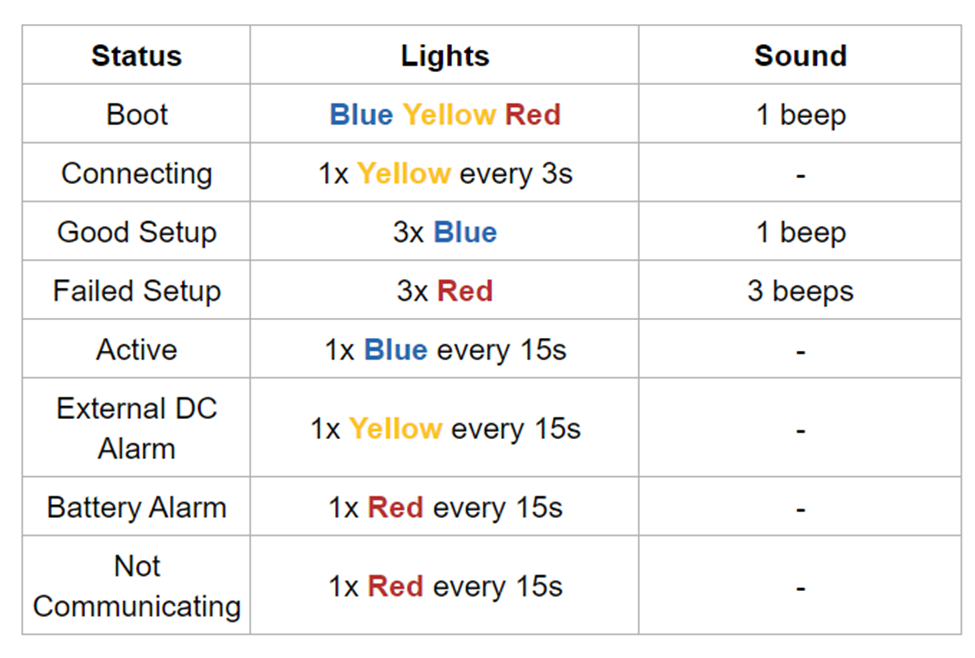Select the Battery Alarm status cell
This screenshot has height=658, width=975.
pyautogui.click(x=136, y=507)
